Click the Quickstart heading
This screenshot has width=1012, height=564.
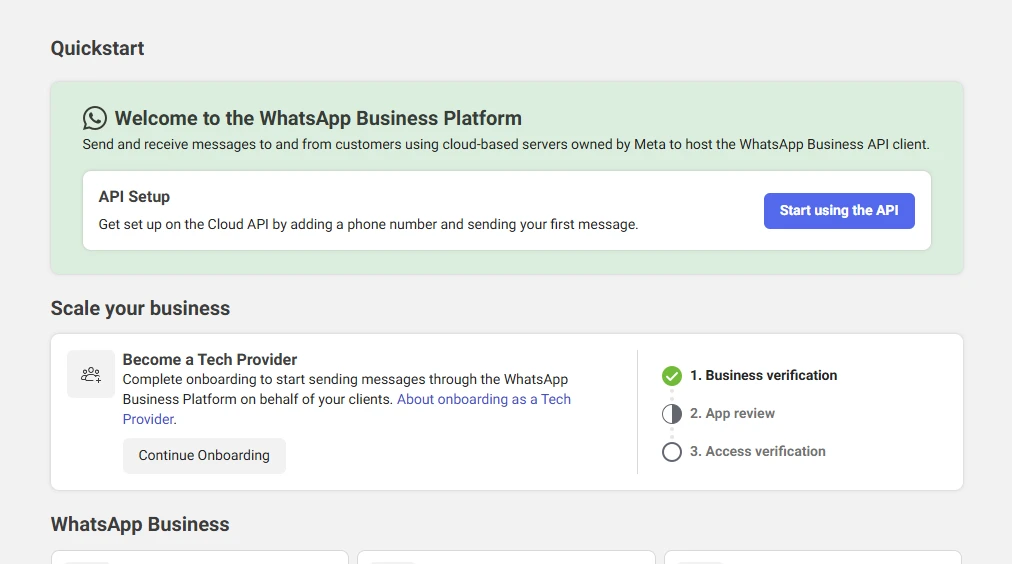97,48
